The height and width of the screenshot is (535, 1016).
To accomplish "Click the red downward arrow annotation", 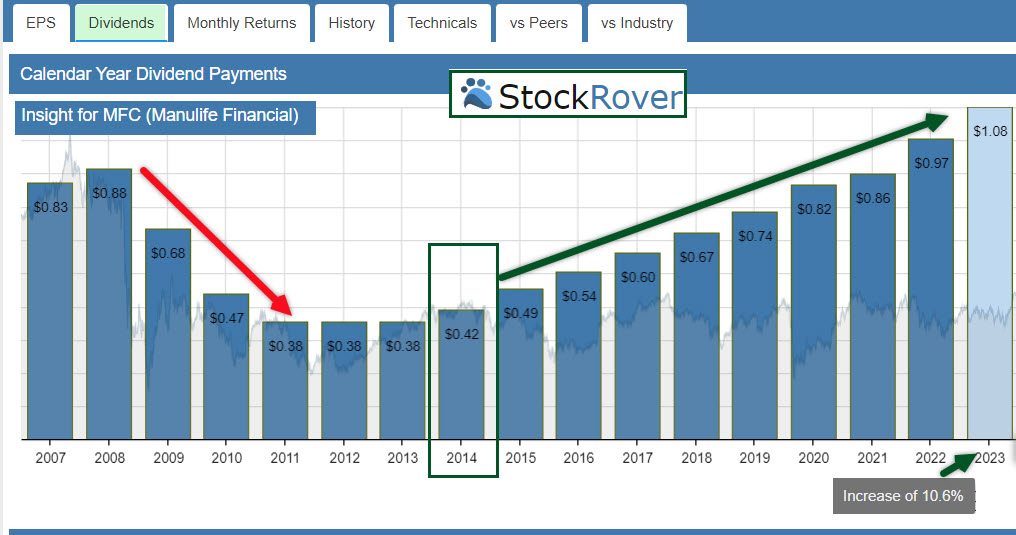I will pos(215,242).
